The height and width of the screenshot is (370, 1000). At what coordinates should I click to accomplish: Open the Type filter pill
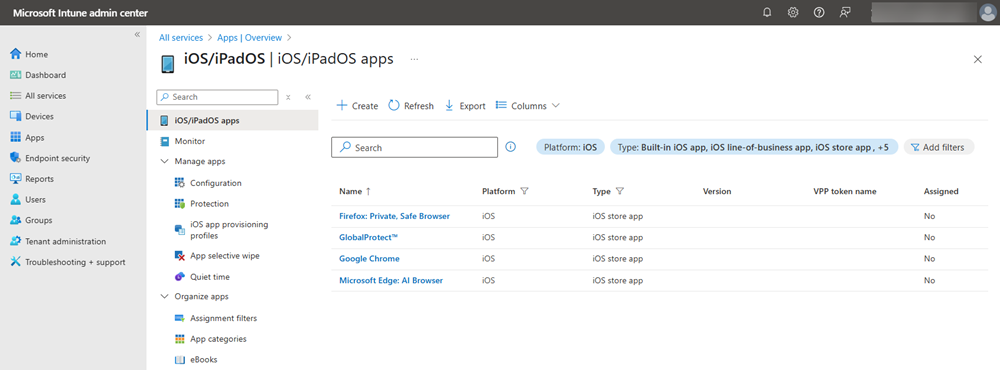tap(754, 147)
